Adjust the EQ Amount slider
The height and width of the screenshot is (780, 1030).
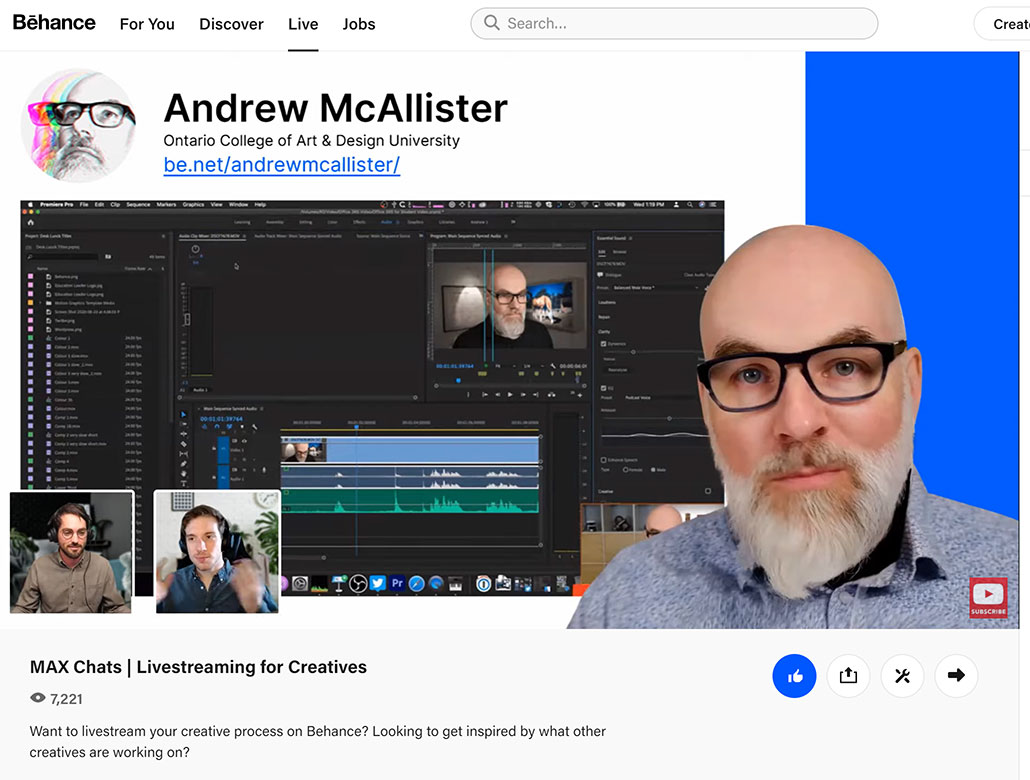tap(669, 419)
